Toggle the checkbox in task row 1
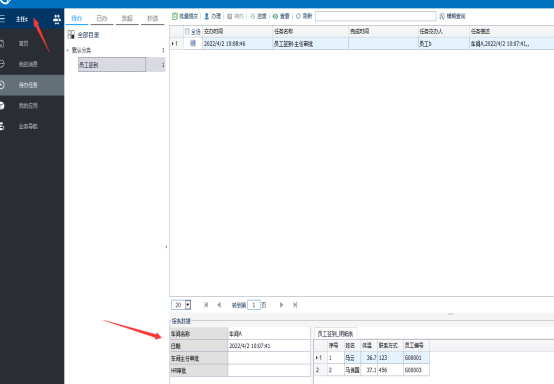The width and height of the screenshot is (554, 384). (193, 43)
